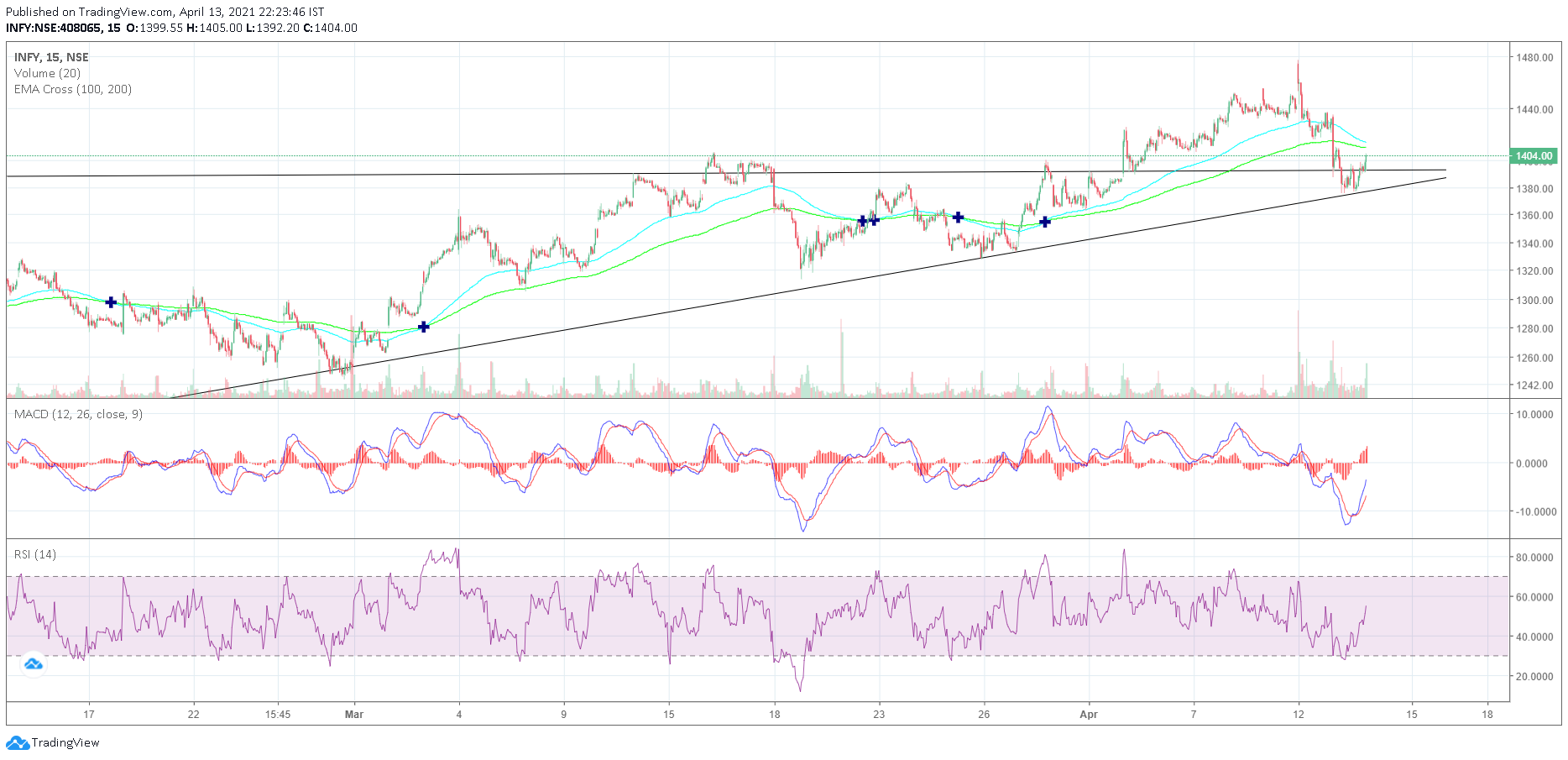Image resolution: width=1568 pixels, height=760 pixels.
Task: Click the EMA cross marker near the 26 date
Action: tap(958, 217)
